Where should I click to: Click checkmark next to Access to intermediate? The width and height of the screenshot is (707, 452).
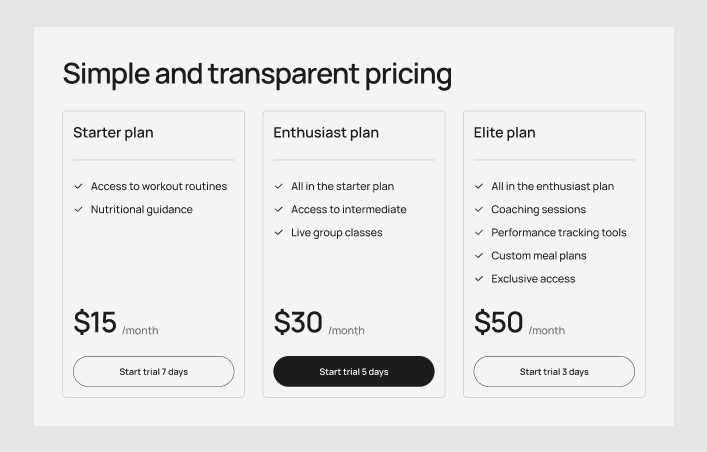tap(279, 209)
